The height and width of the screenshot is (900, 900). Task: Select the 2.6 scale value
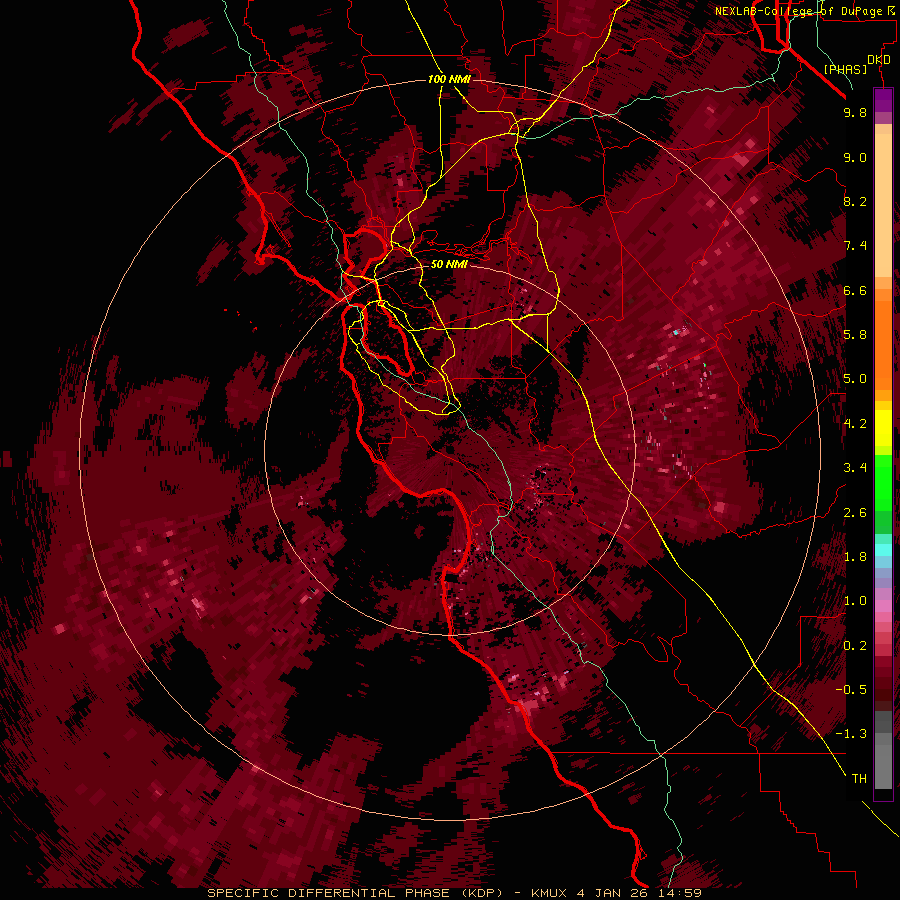(855, 513)
